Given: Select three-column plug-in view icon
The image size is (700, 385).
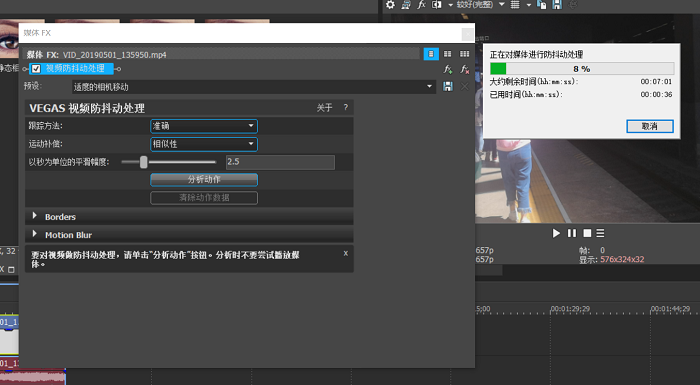Looking at the screenshot, I should tap(465, 54).
